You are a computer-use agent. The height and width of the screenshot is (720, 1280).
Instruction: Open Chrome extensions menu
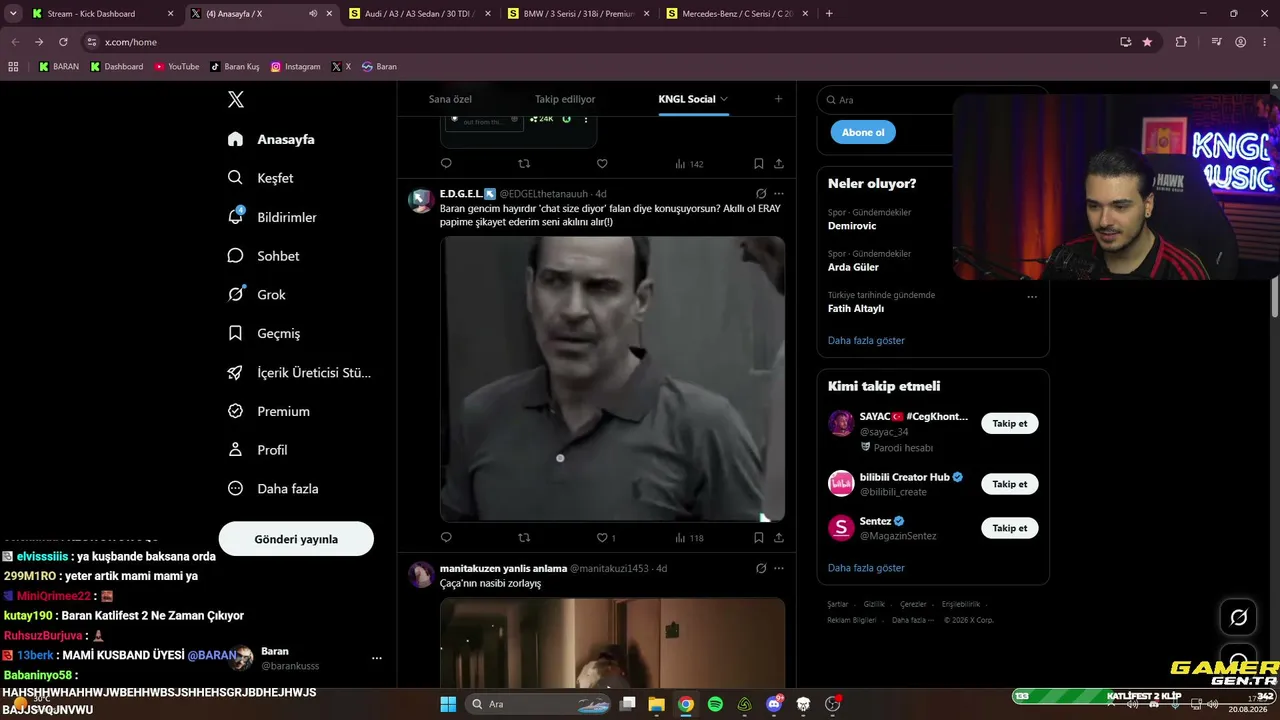1181,42
